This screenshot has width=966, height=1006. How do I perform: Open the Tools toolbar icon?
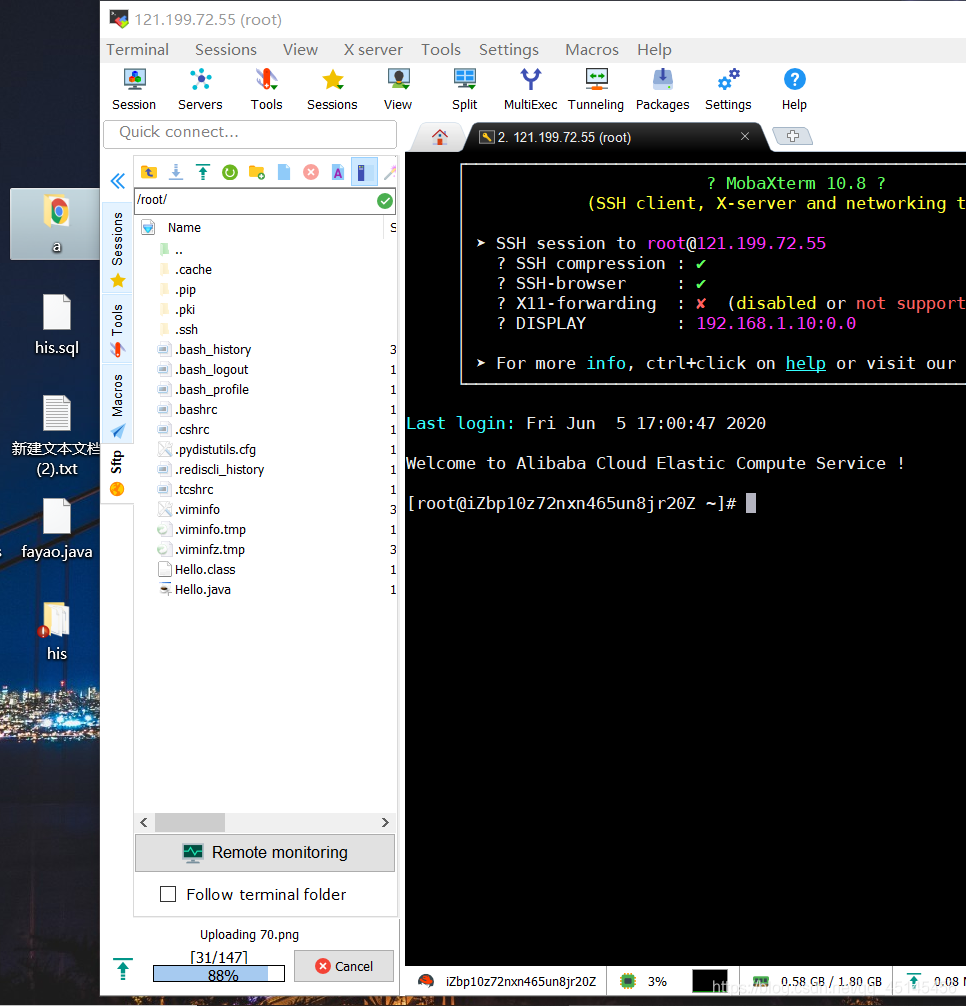pos(266,90)
